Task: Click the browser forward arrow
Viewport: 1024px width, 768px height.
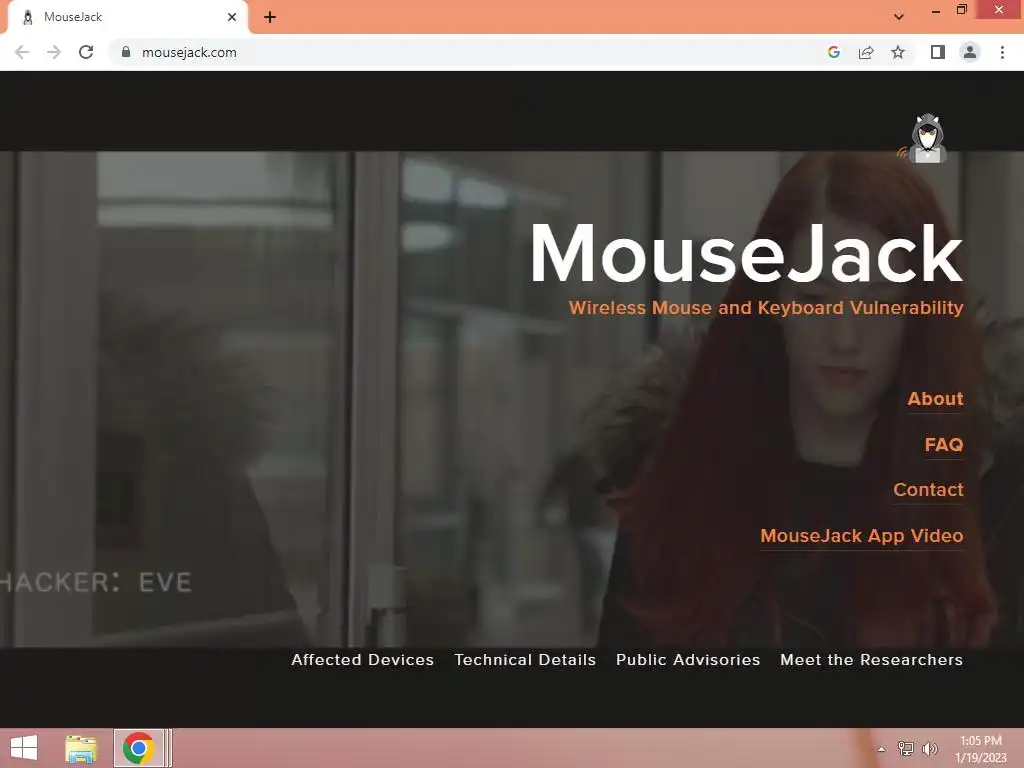Action: tap(54, 52)
